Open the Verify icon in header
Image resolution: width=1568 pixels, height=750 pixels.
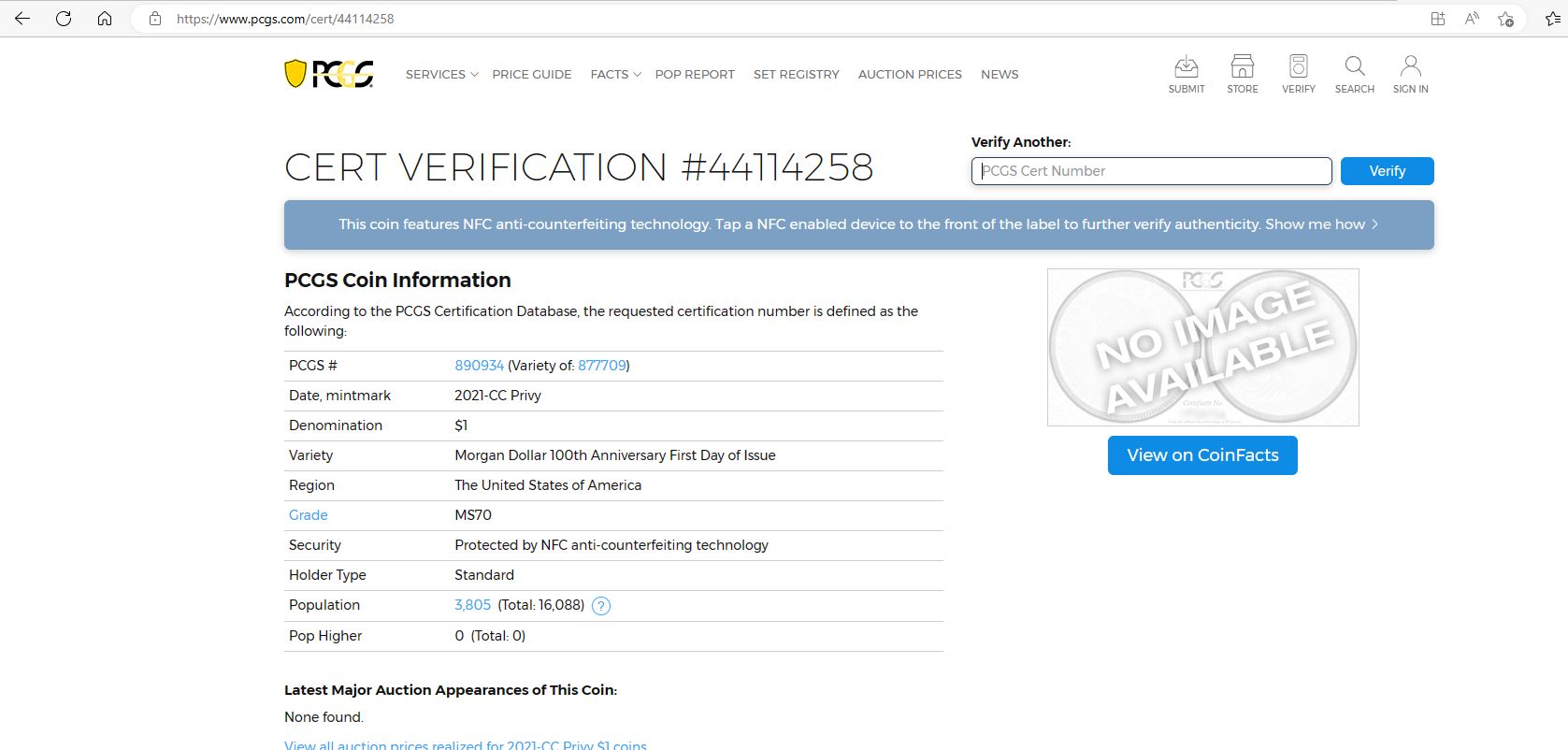click(x=1299, y=74)
